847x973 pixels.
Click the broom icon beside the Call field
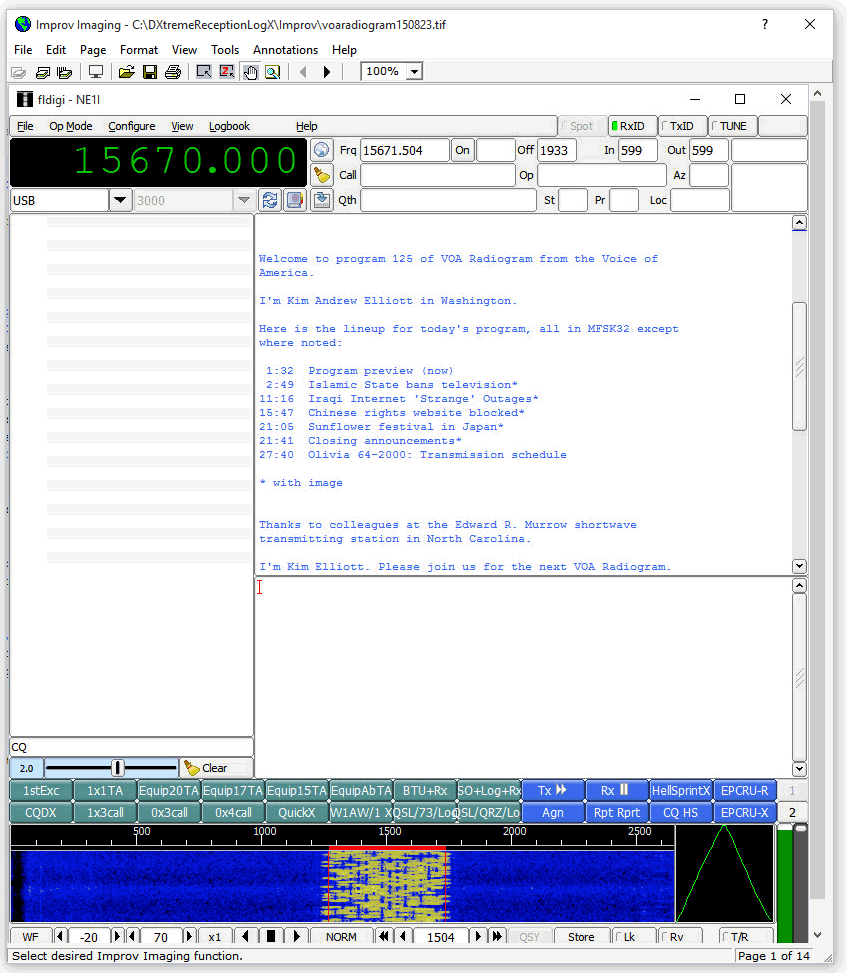point(321,175)
